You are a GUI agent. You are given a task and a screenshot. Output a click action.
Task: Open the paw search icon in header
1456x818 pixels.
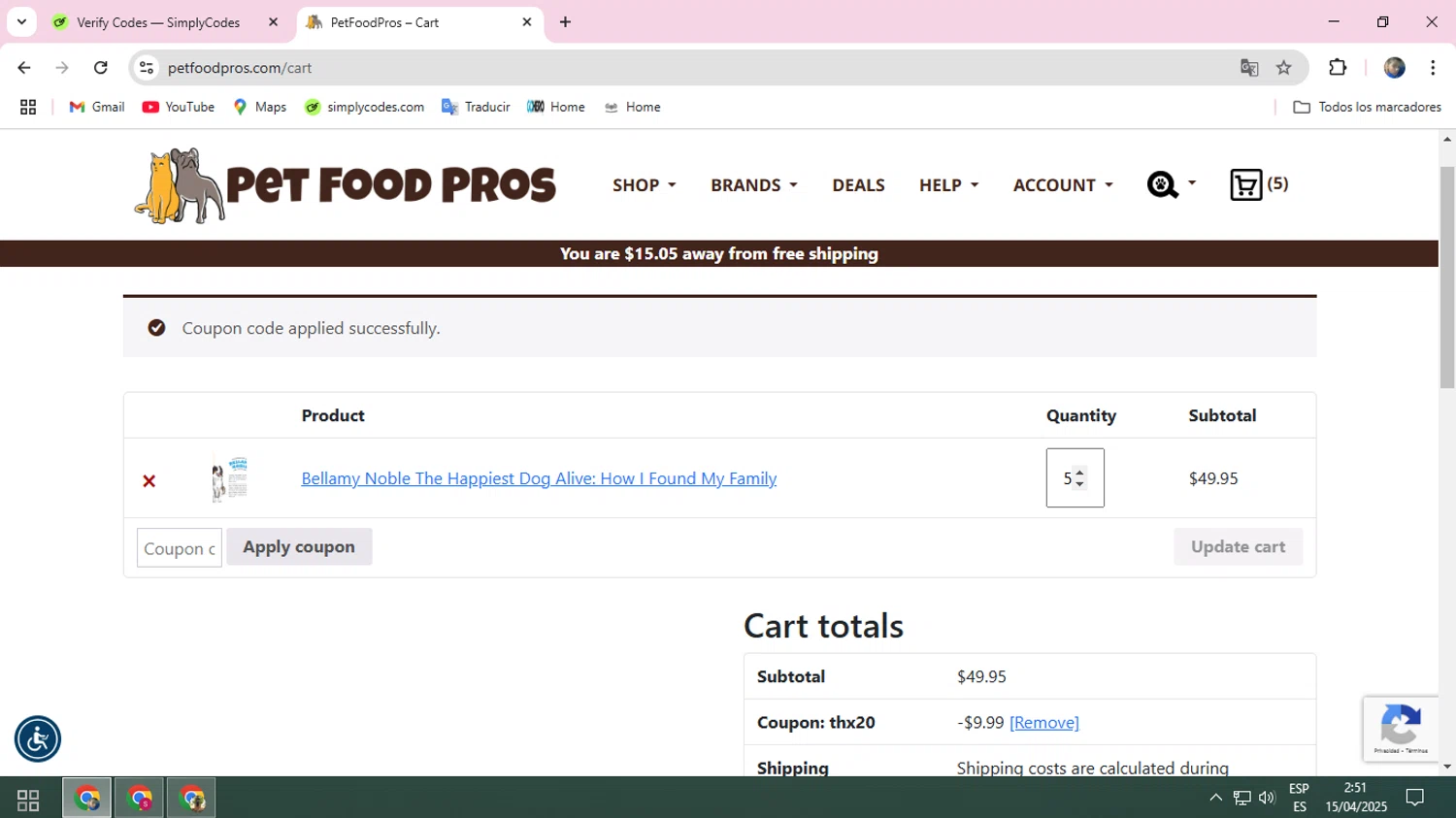pos(1162,184)
